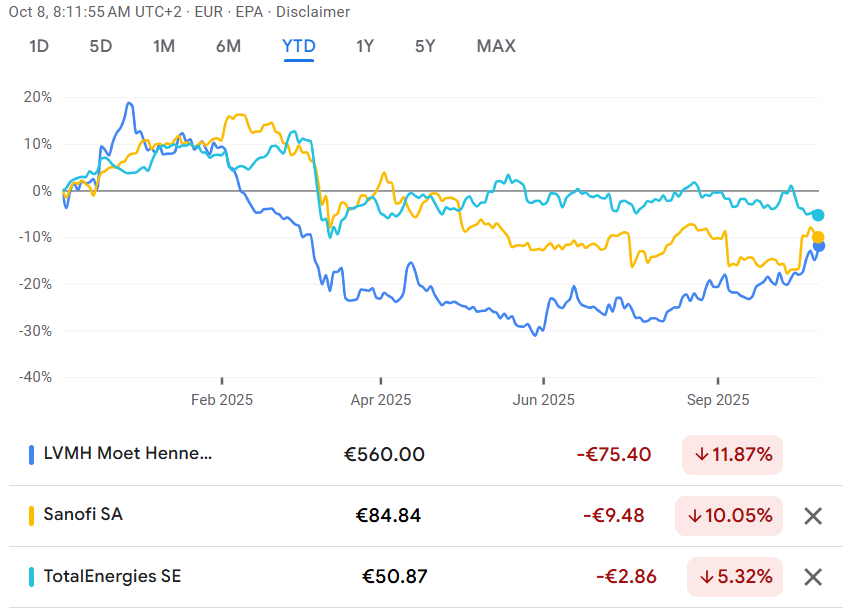Remove TotalEnergies SE from comparison
The image size is (851, 612).
[813, 577]
